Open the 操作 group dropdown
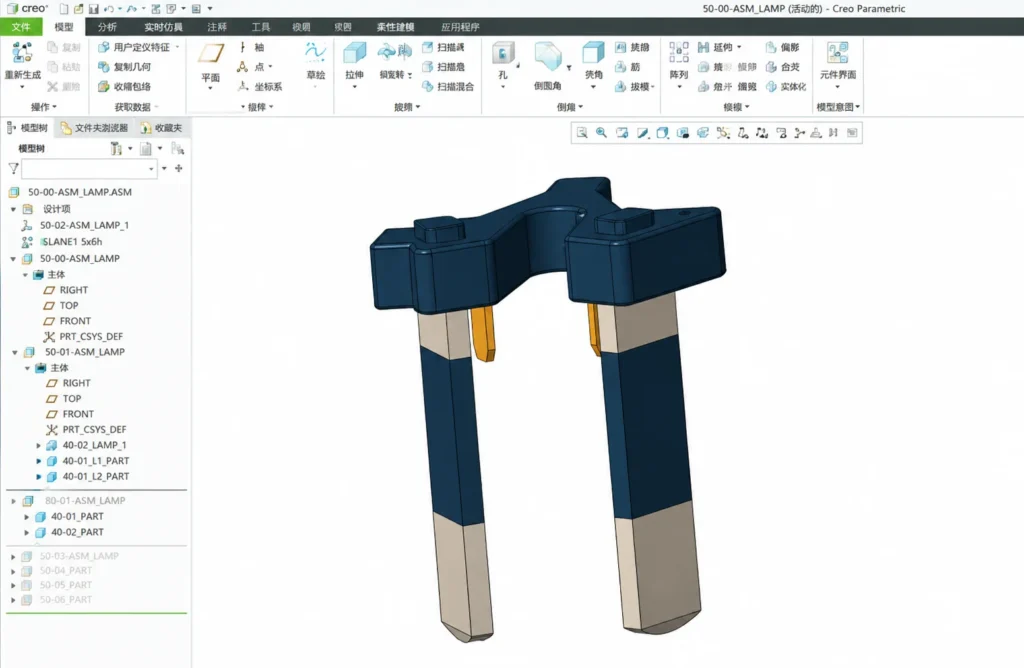Viewport: 1024px width, 668px height. click(44, 107)
